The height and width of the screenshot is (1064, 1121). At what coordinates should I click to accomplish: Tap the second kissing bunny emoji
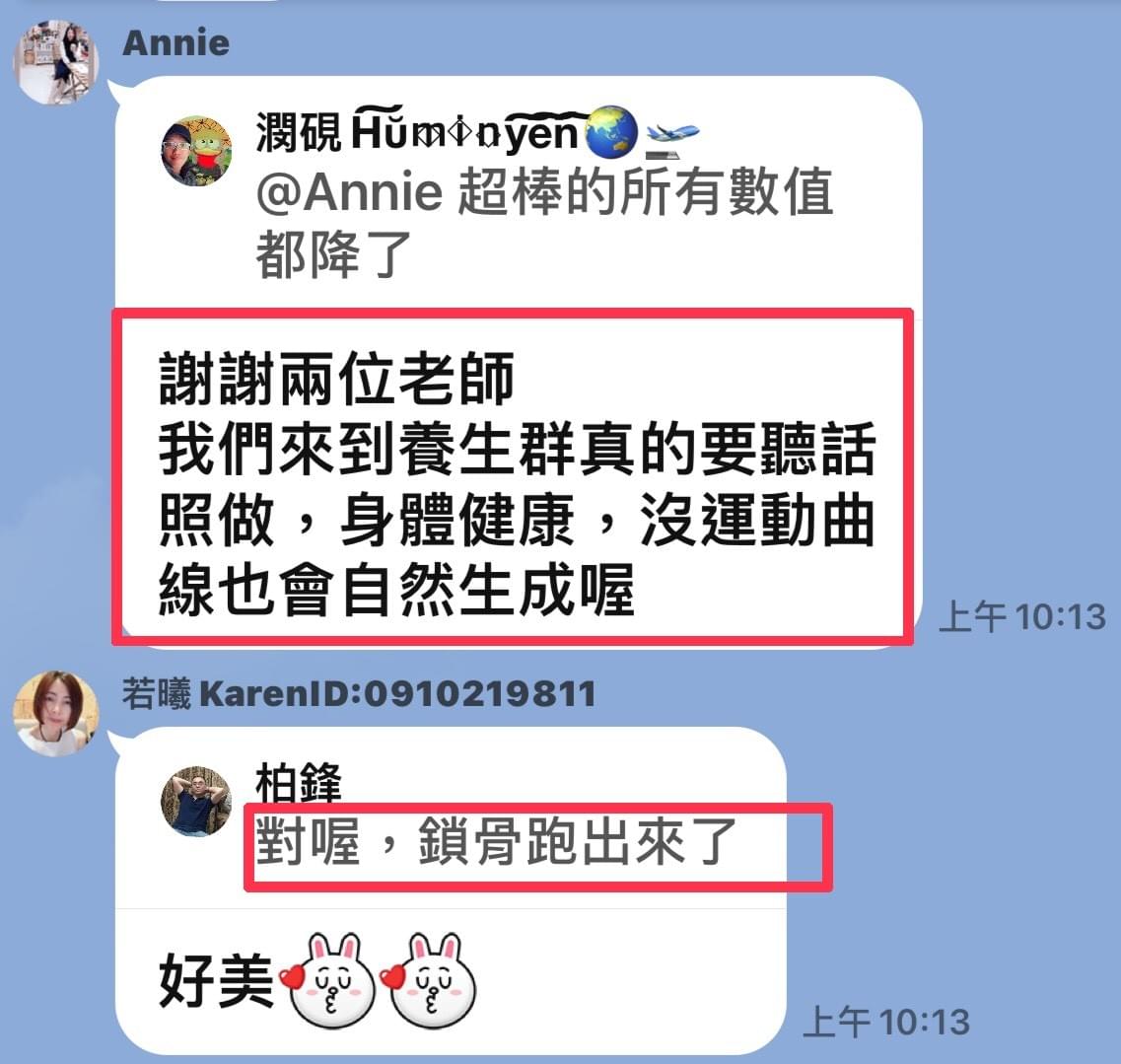429,980
